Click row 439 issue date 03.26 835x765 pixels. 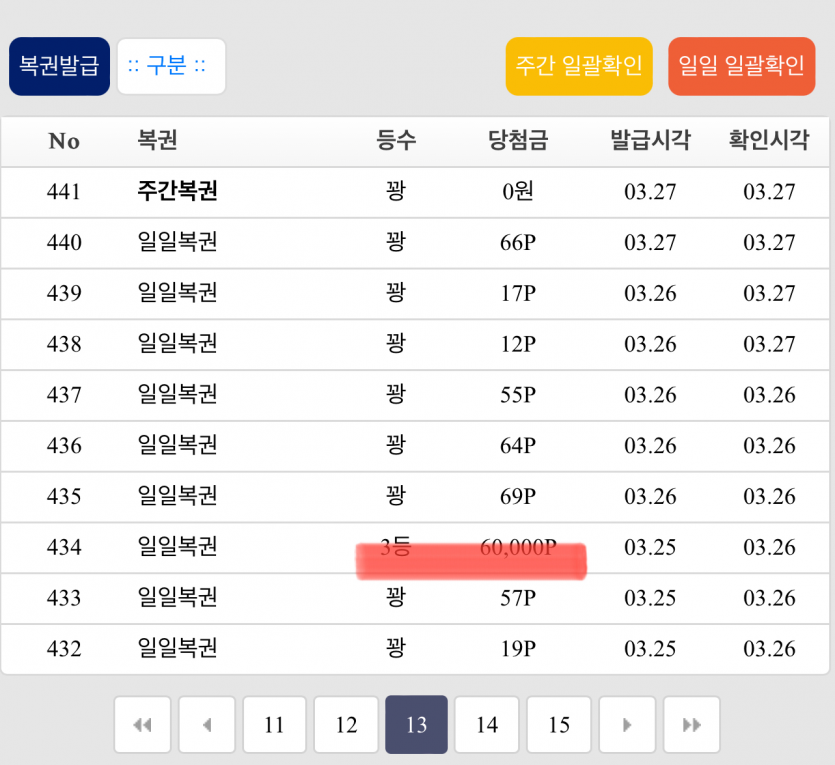tap(650, 293)
